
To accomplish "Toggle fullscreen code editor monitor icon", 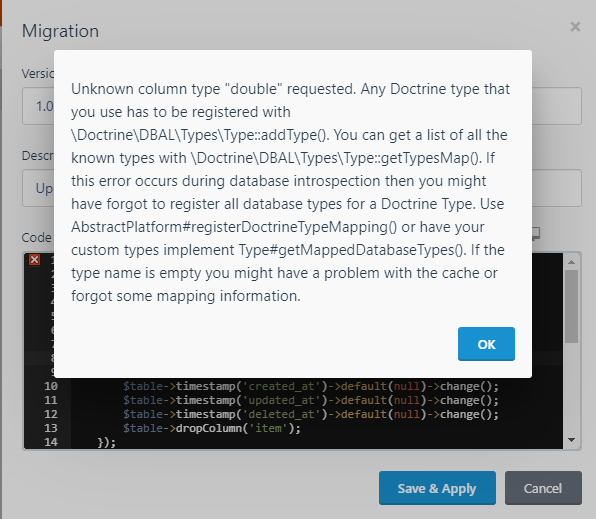I will click(536, 233).
